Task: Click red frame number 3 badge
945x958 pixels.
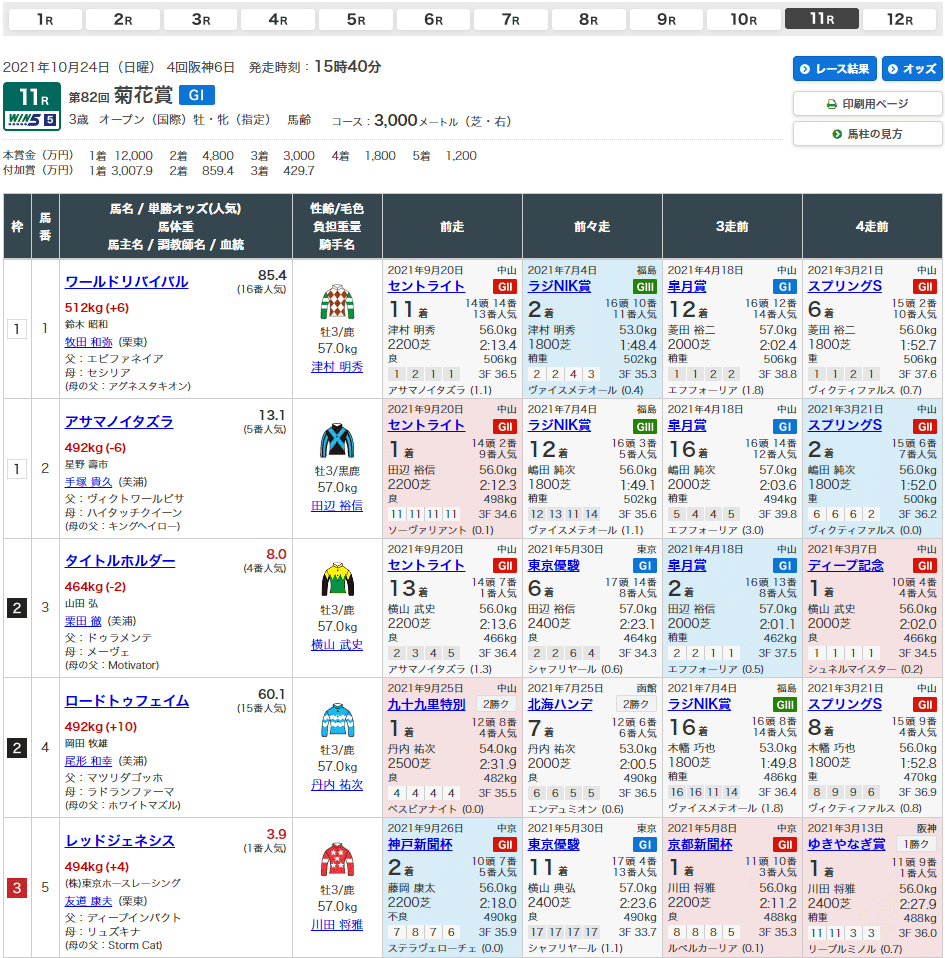Action: (x=16, y=887)
